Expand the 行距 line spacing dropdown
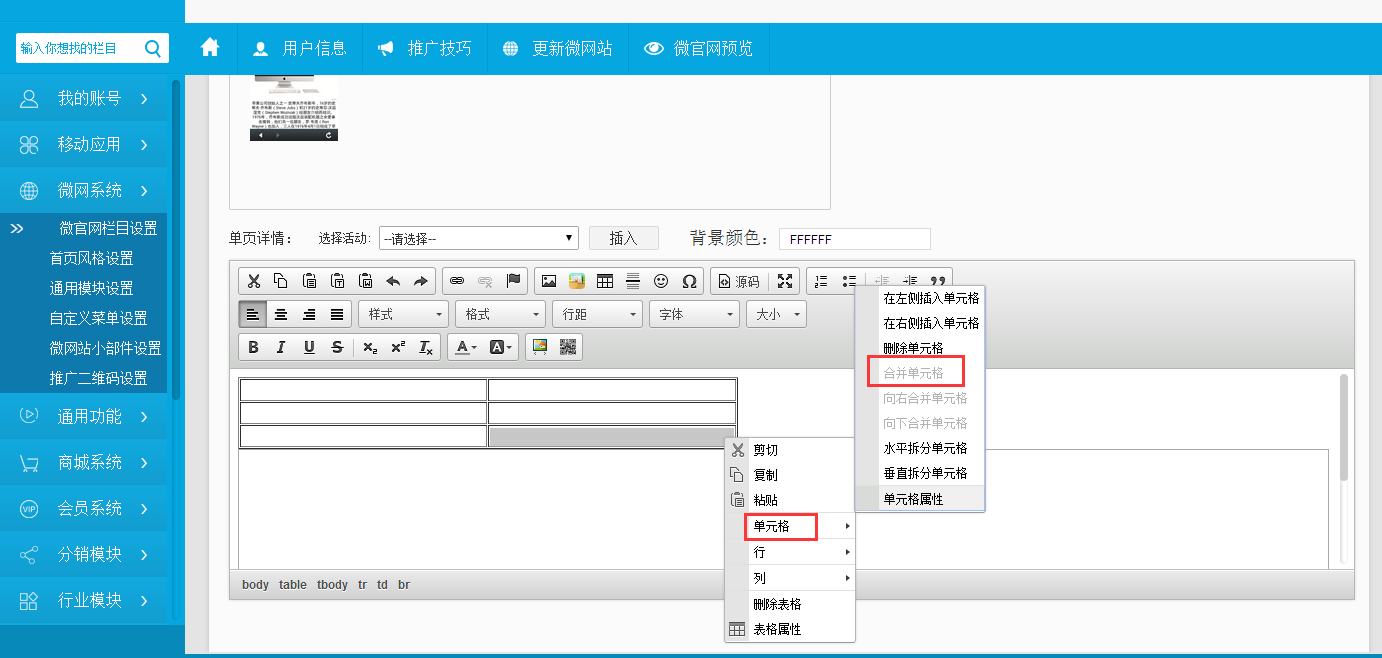The width and height of the screenshot is (1382, 658). pyautogui.click(x=596, y=314)
